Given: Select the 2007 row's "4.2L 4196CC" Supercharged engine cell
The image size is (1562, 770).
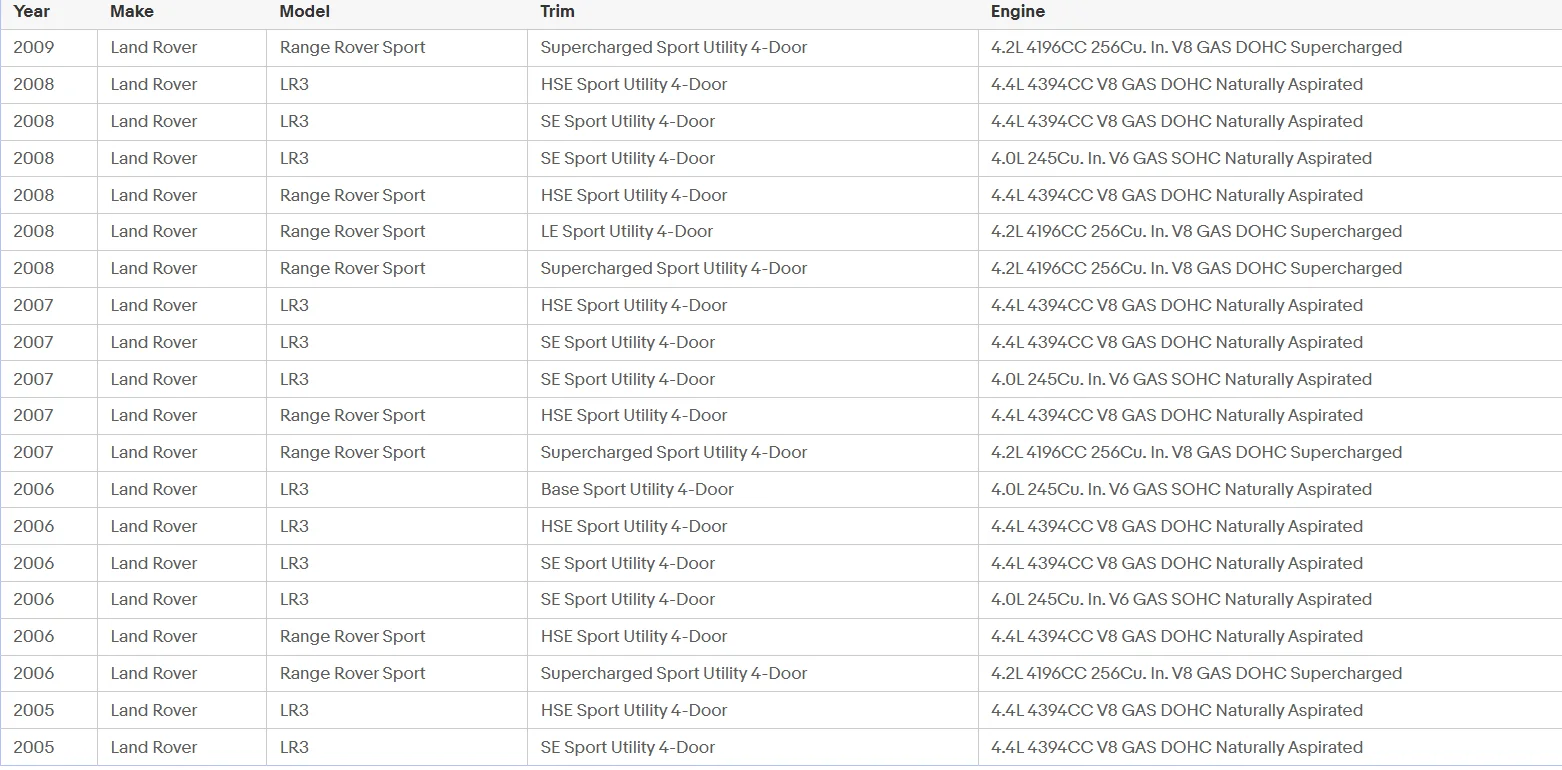Looking at the screenshot, I should [1197, 453].
